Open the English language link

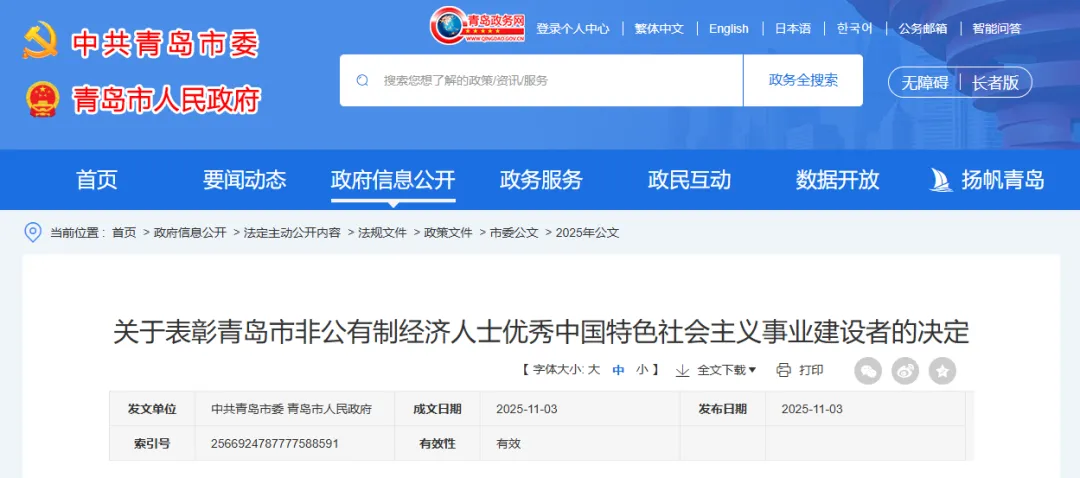(729, 29)
